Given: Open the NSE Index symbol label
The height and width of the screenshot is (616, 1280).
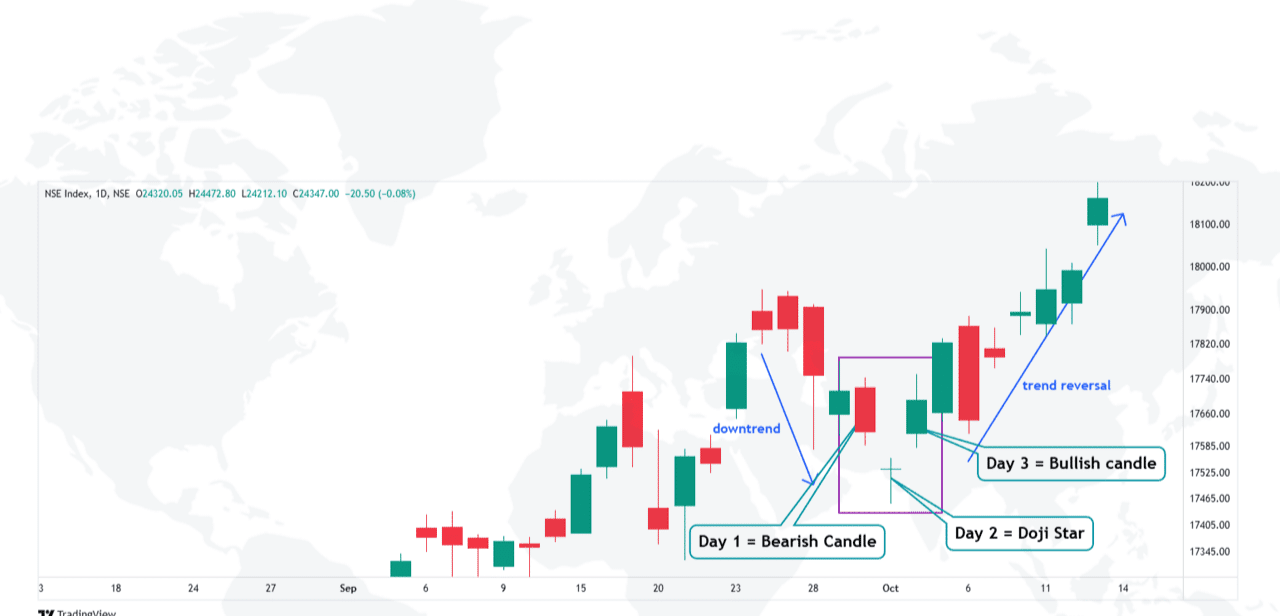Looking at the screenshot, I should (70, 194).
